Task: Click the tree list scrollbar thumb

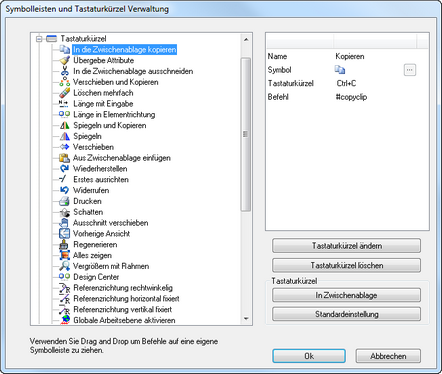Action: [x=246, y=134]
